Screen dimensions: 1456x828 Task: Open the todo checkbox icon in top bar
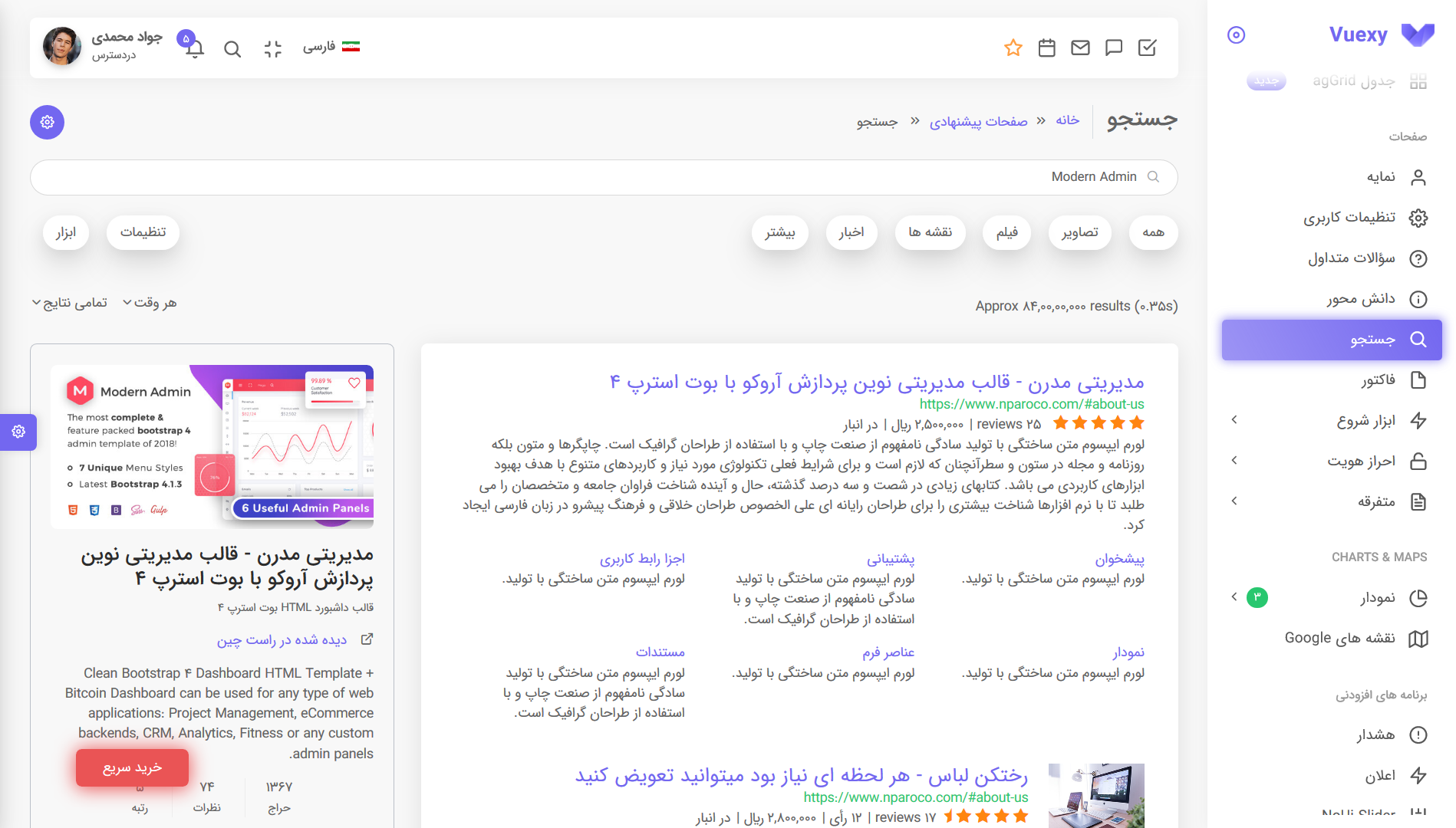pyautogui.click(x=1147, y=48)
